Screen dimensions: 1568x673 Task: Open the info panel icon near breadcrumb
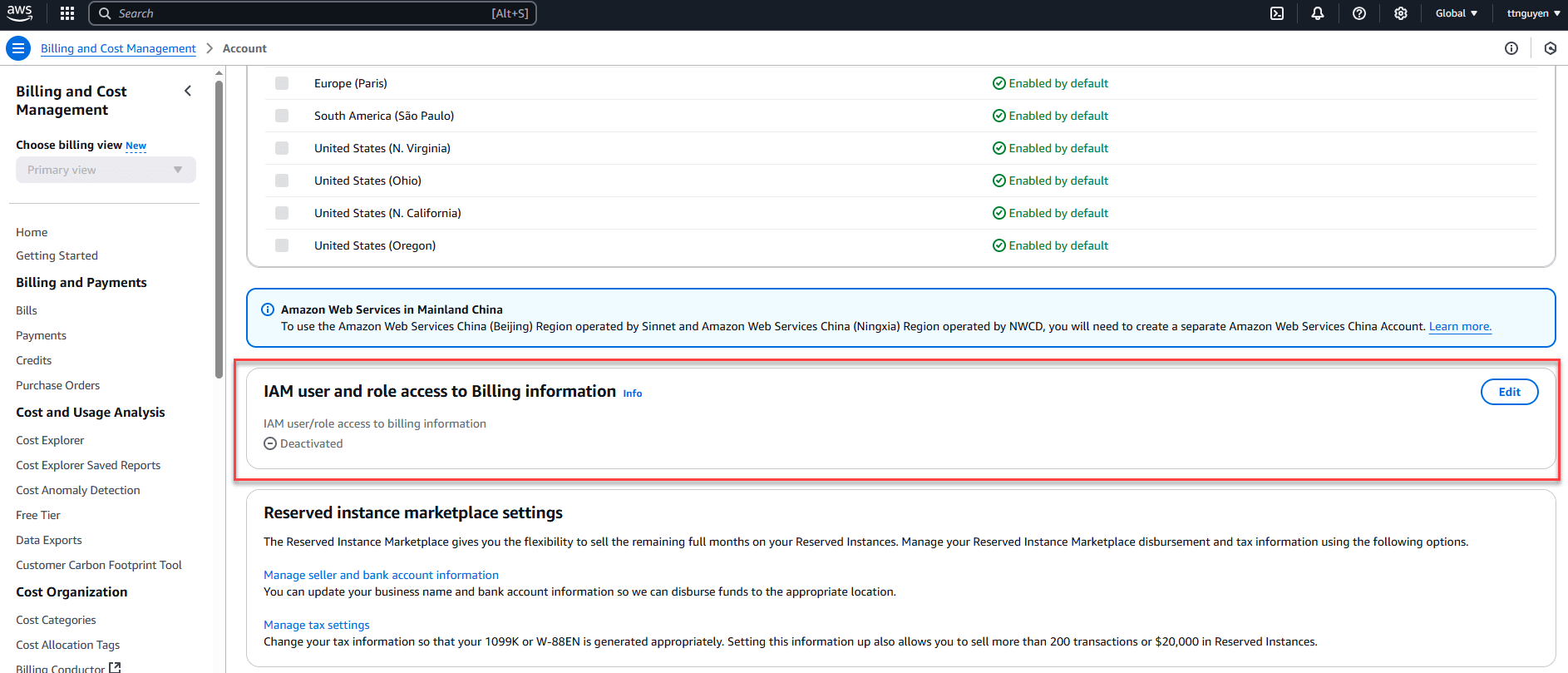click(1511, 48)
